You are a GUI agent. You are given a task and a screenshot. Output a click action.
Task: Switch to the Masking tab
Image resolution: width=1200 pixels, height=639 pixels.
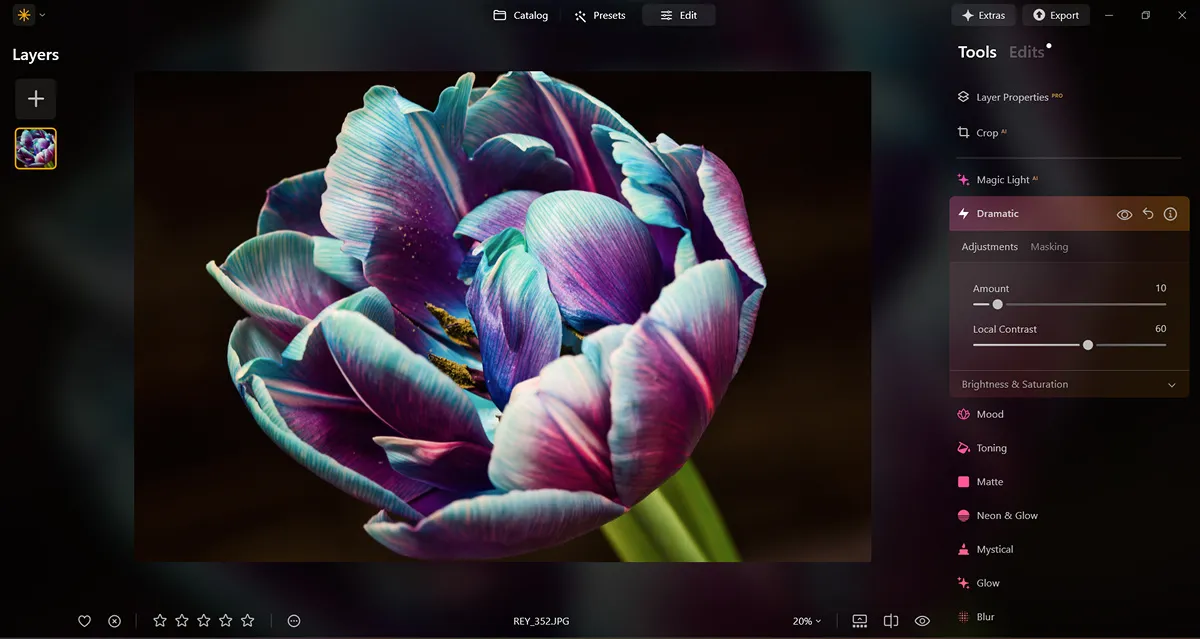pos(1049,247)
